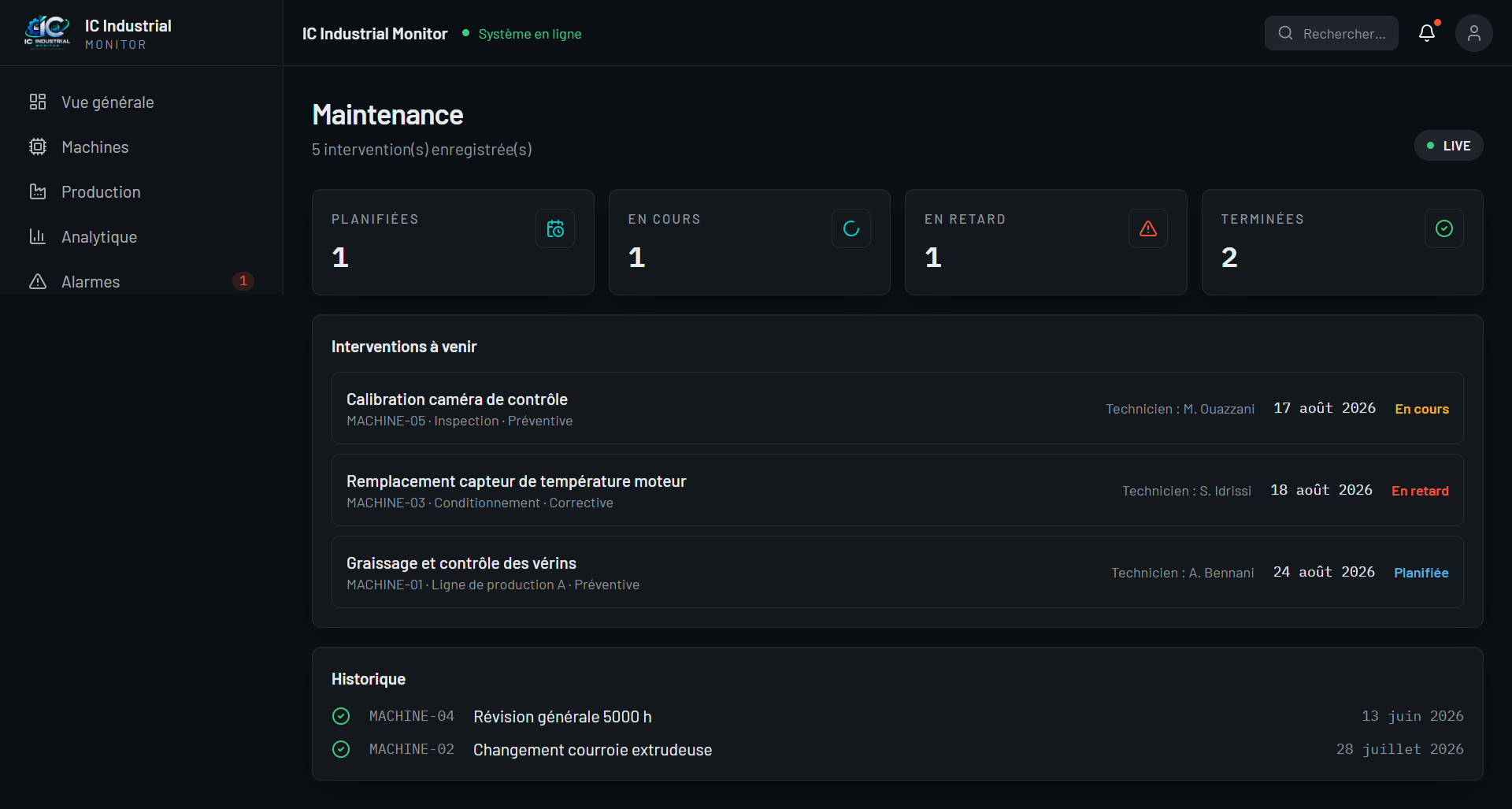The width and height of the screenshot is (1512, 809).
Task: Click the Alarmes badge showing 1
Action: [243, 281]
